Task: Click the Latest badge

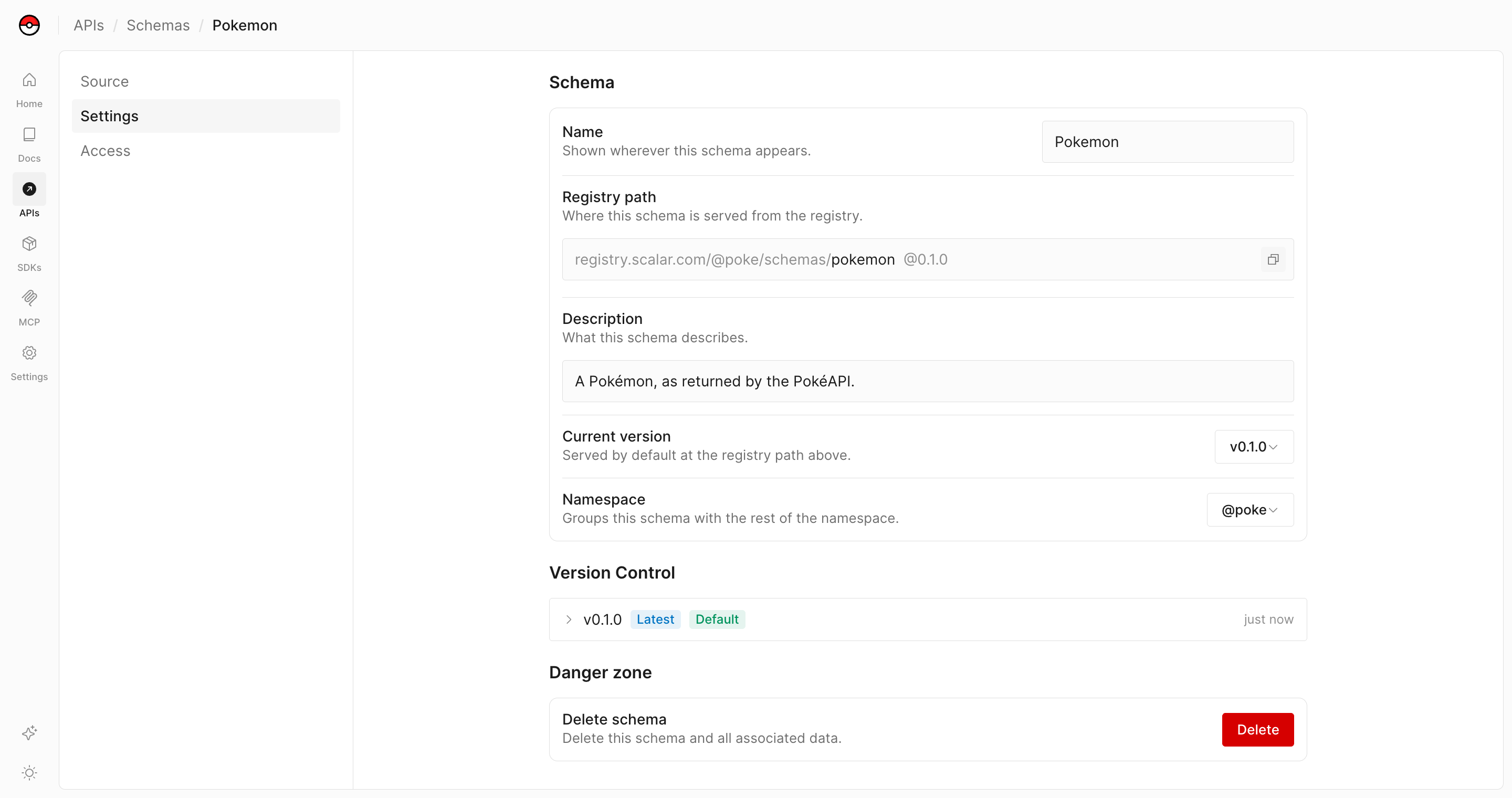Action: 655,619
